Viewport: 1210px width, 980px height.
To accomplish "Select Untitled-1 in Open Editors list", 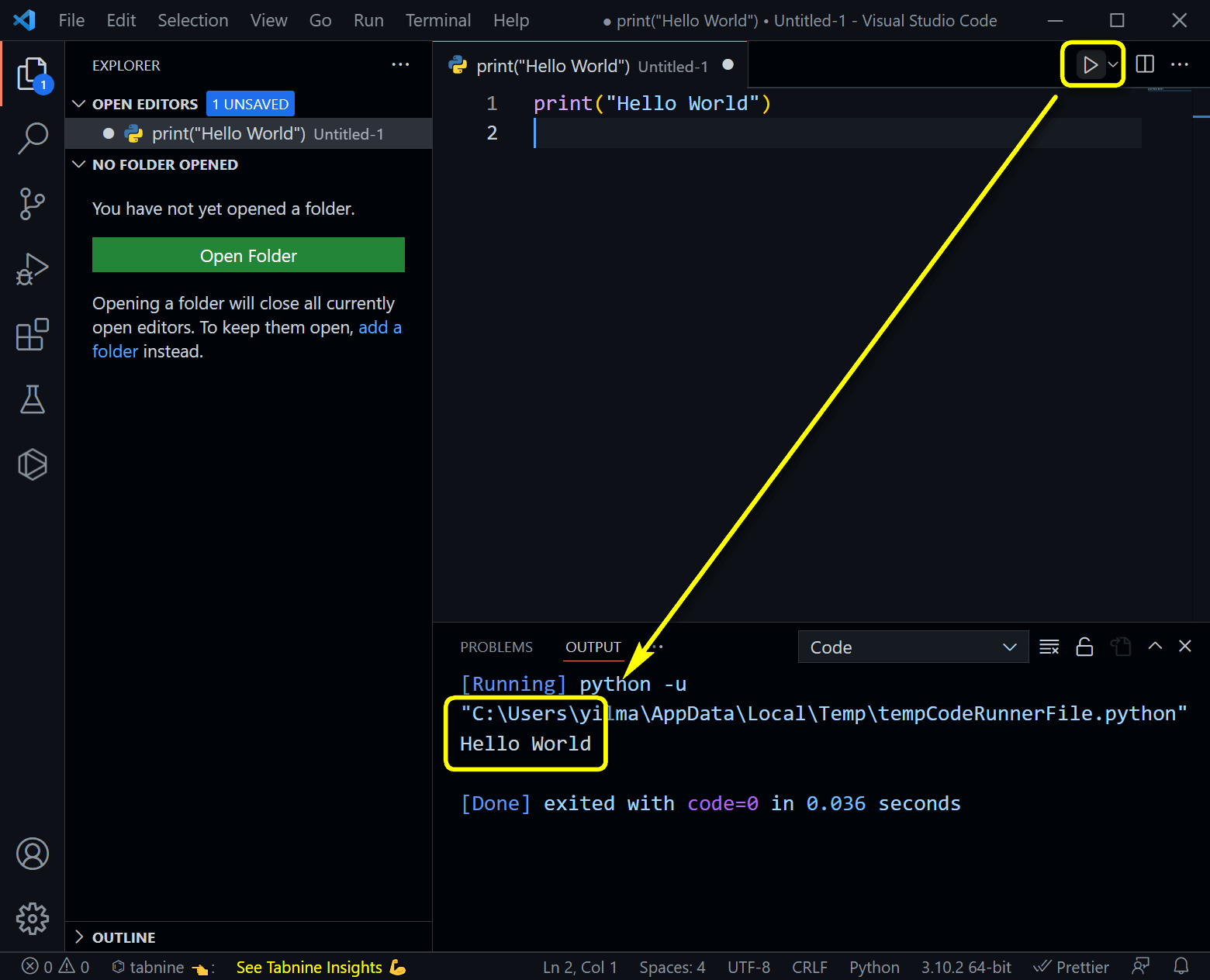I will coord(248,133).
